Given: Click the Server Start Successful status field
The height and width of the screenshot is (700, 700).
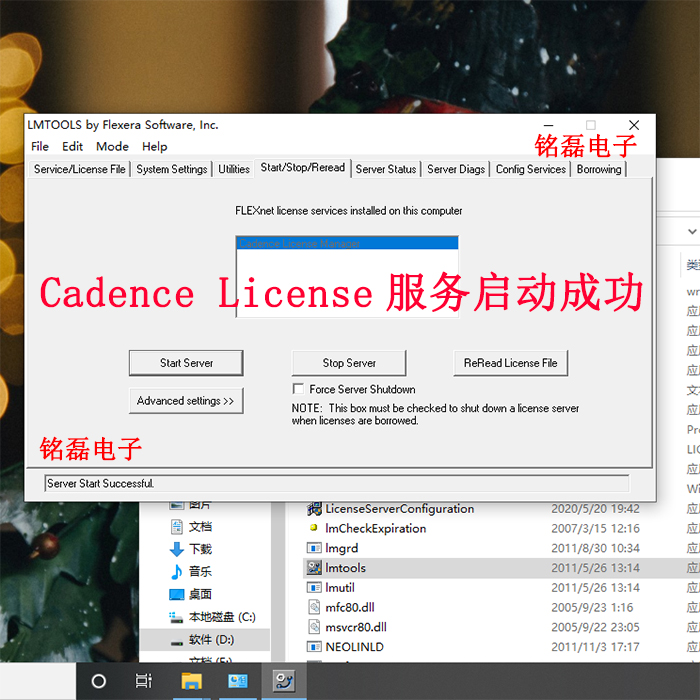Looking at the screenshot, I should pyautogui.click(x=337, y=483).
